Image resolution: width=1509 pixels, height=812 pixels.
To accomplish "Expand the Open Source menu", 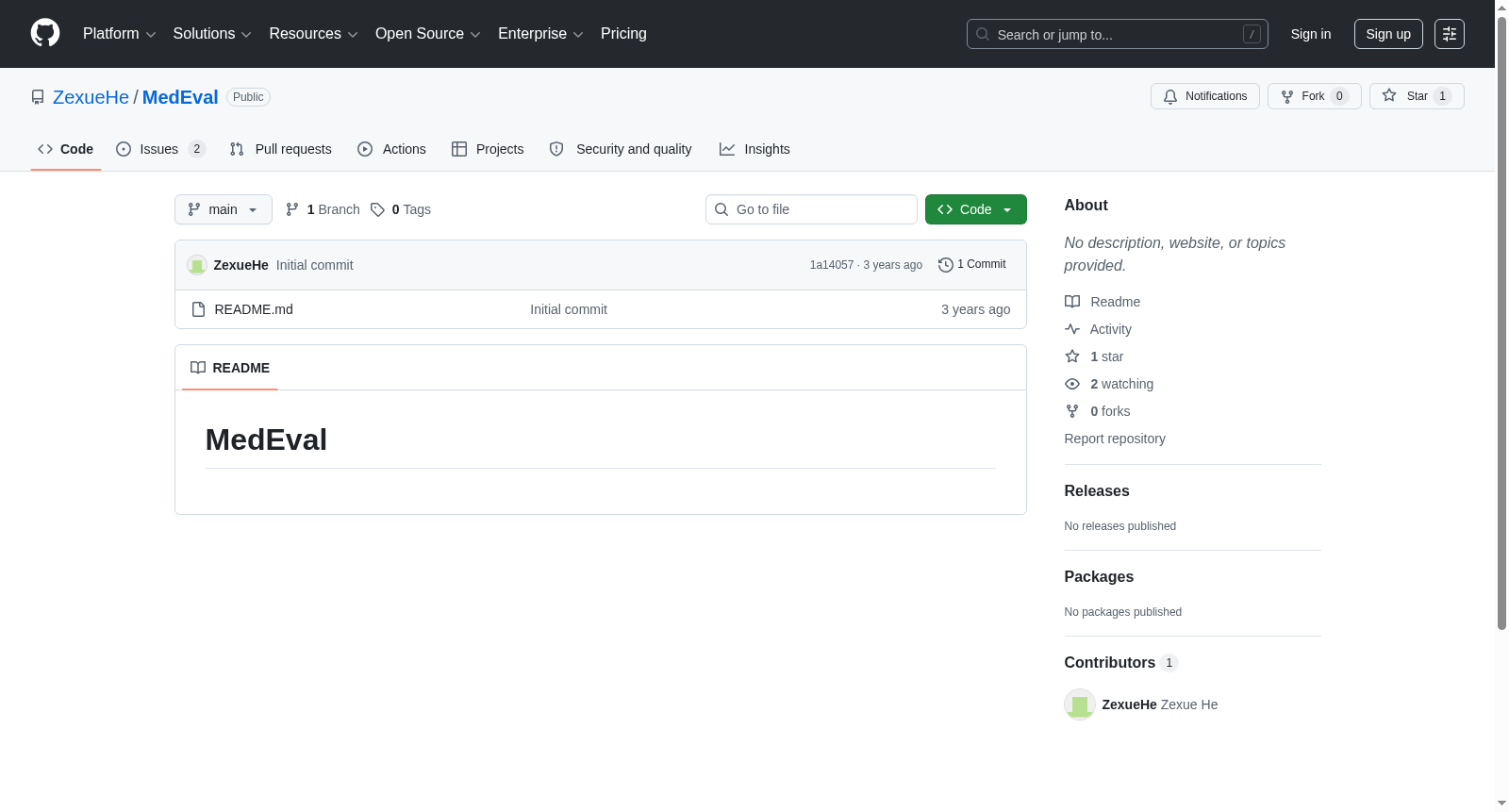I will click(428, 34).
